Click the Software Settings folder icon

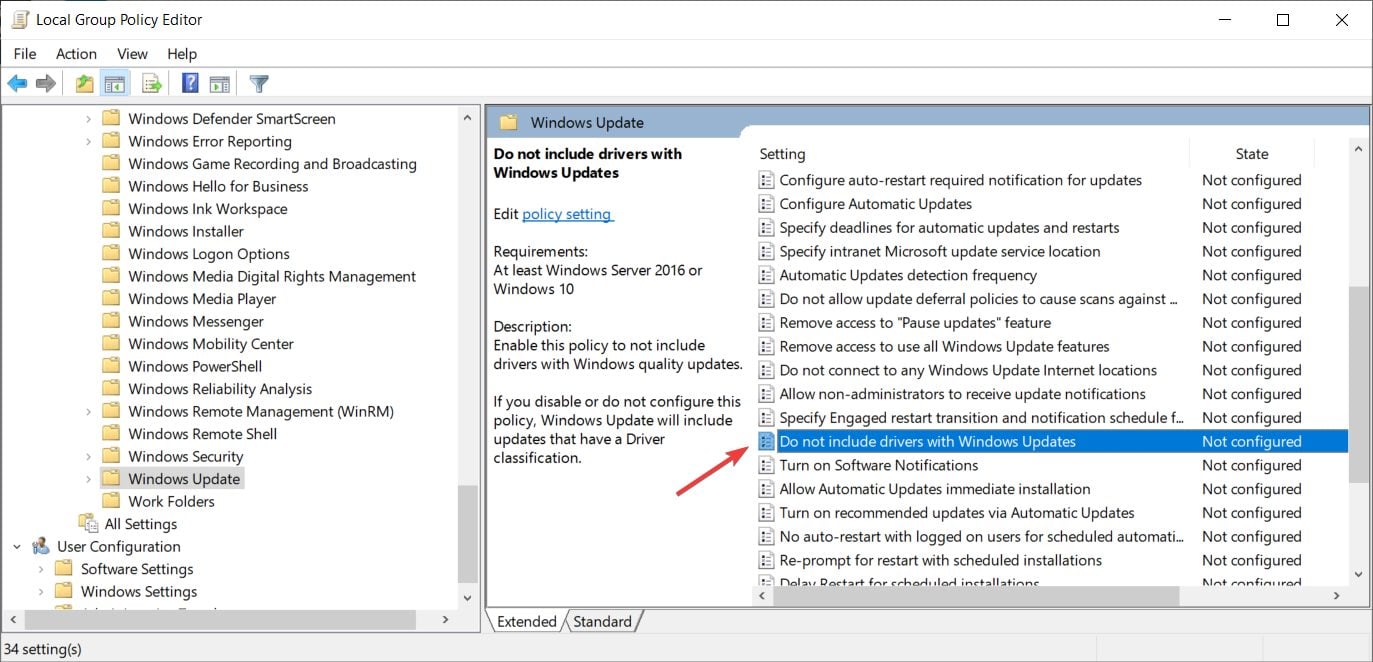point(64,569)
